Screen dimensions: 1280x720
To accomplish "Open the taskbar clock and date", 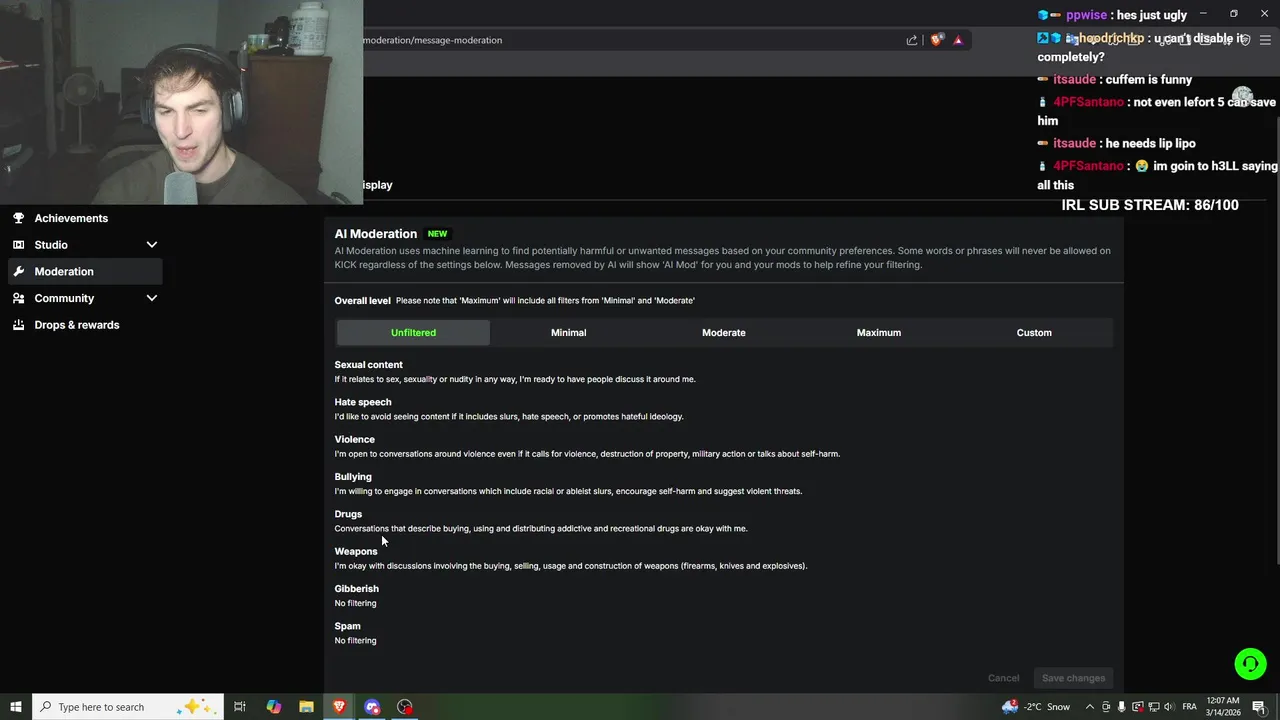I will coord(1222,707).
